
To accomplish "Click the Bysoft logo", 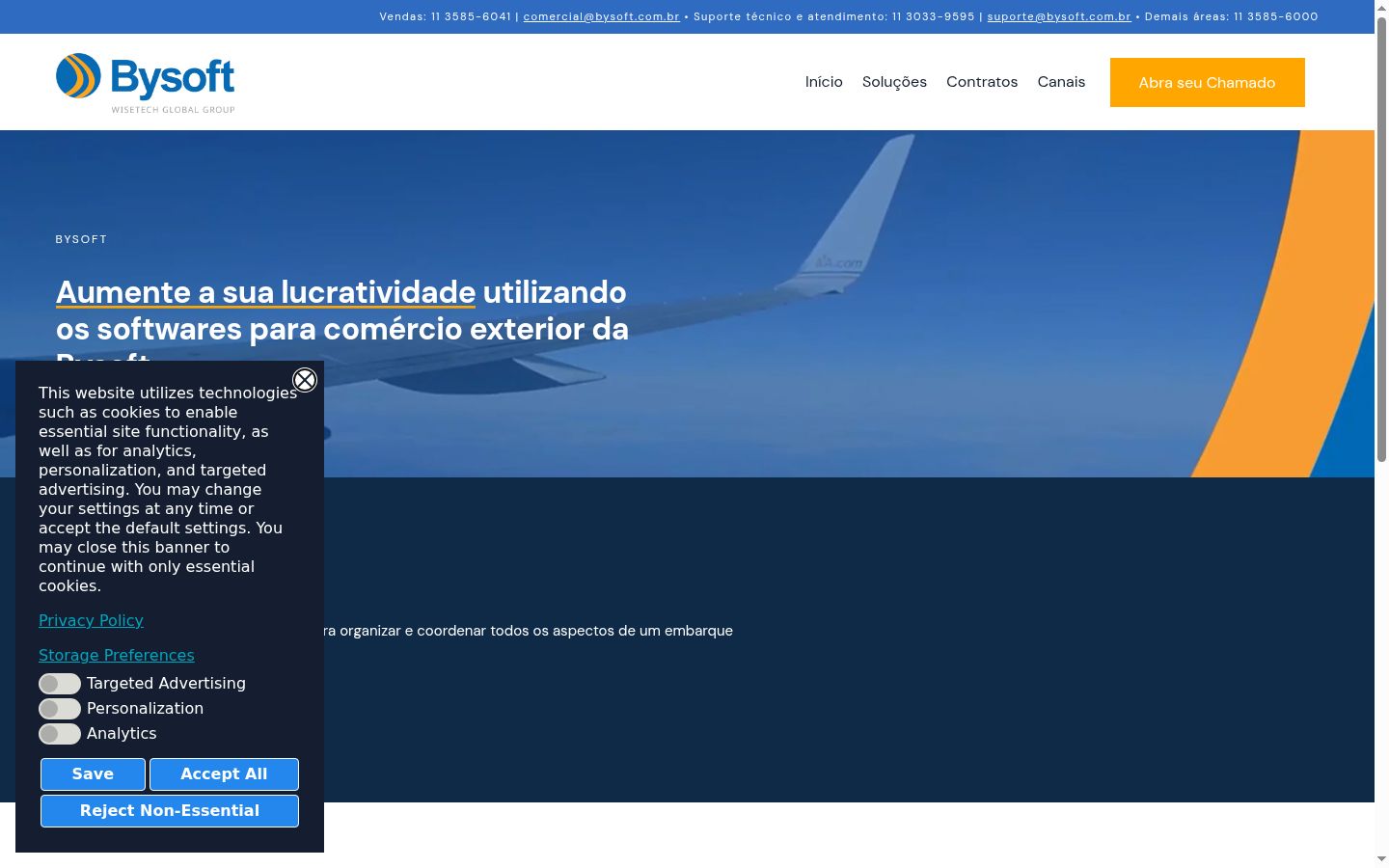I will pyautogui.click(x=146, y=83).
